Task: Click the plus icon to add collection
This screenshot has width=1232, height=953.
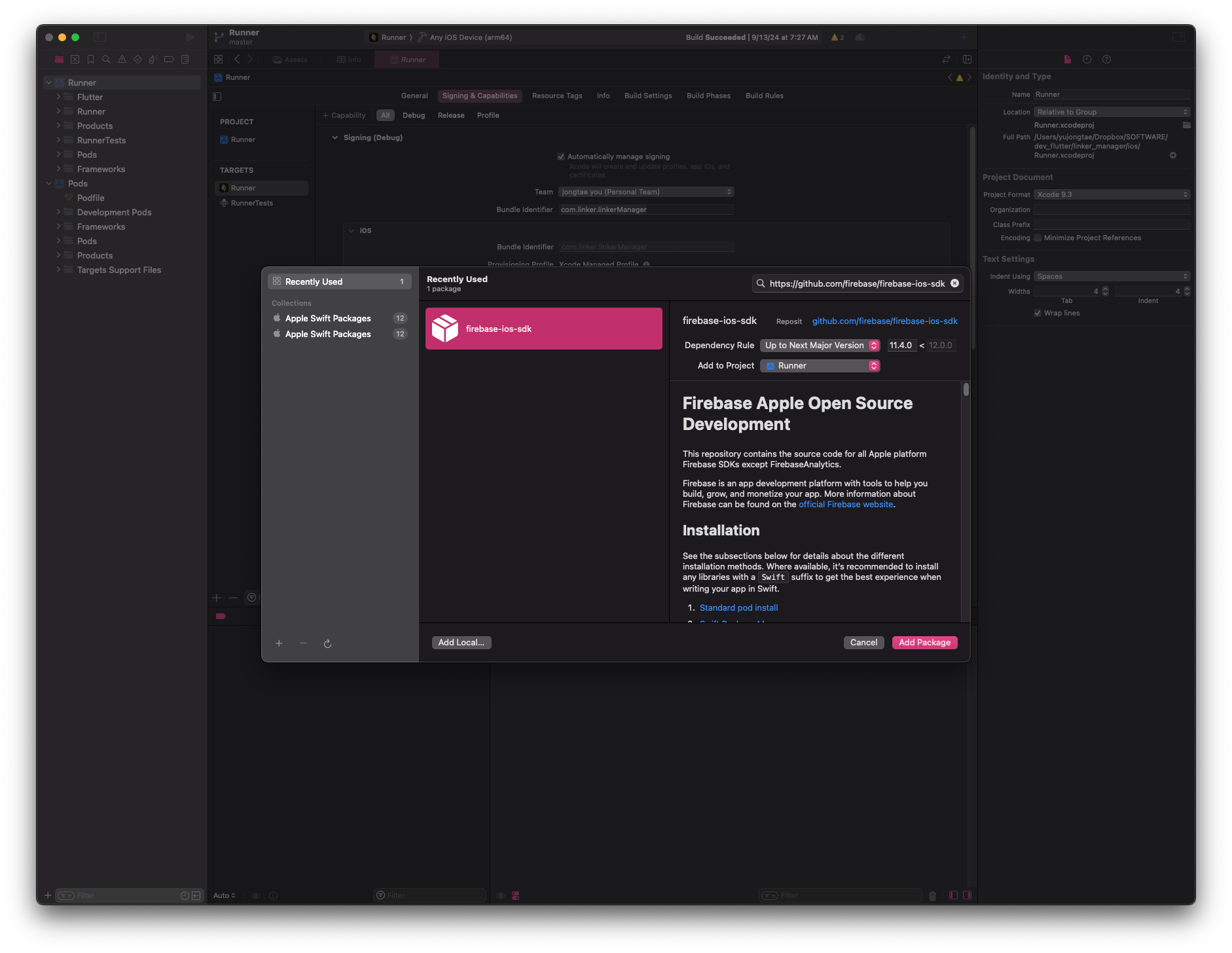Action: tap(279, 643)
